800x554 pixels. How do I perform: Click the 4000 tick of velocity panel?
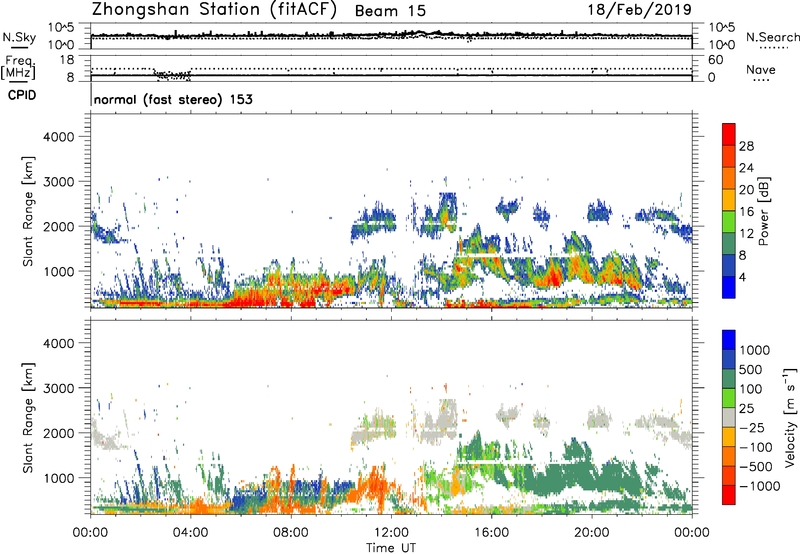(x=59, y=343)
